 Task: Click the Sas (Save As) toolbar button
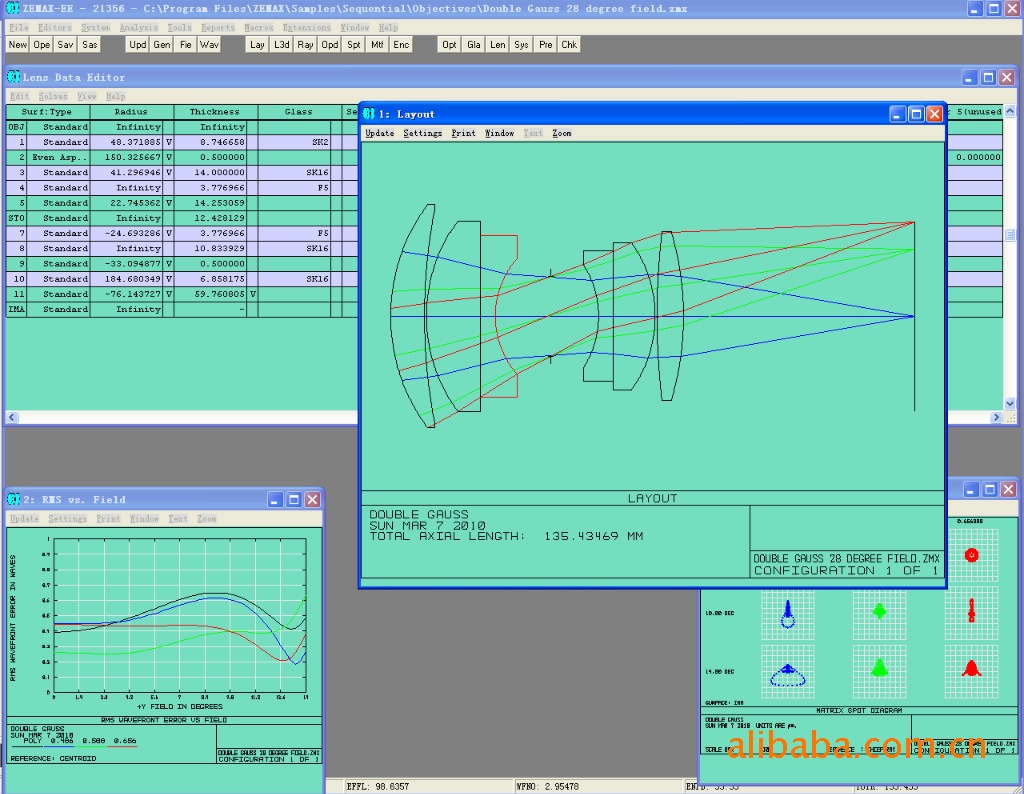point(89,44)
